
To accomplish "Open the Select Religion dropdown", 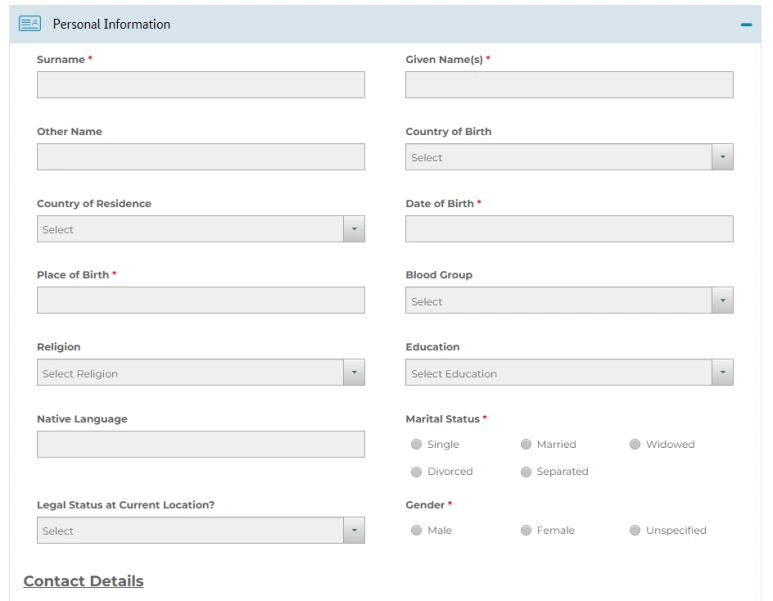I will pyautogui.click(x=201, y=372).
